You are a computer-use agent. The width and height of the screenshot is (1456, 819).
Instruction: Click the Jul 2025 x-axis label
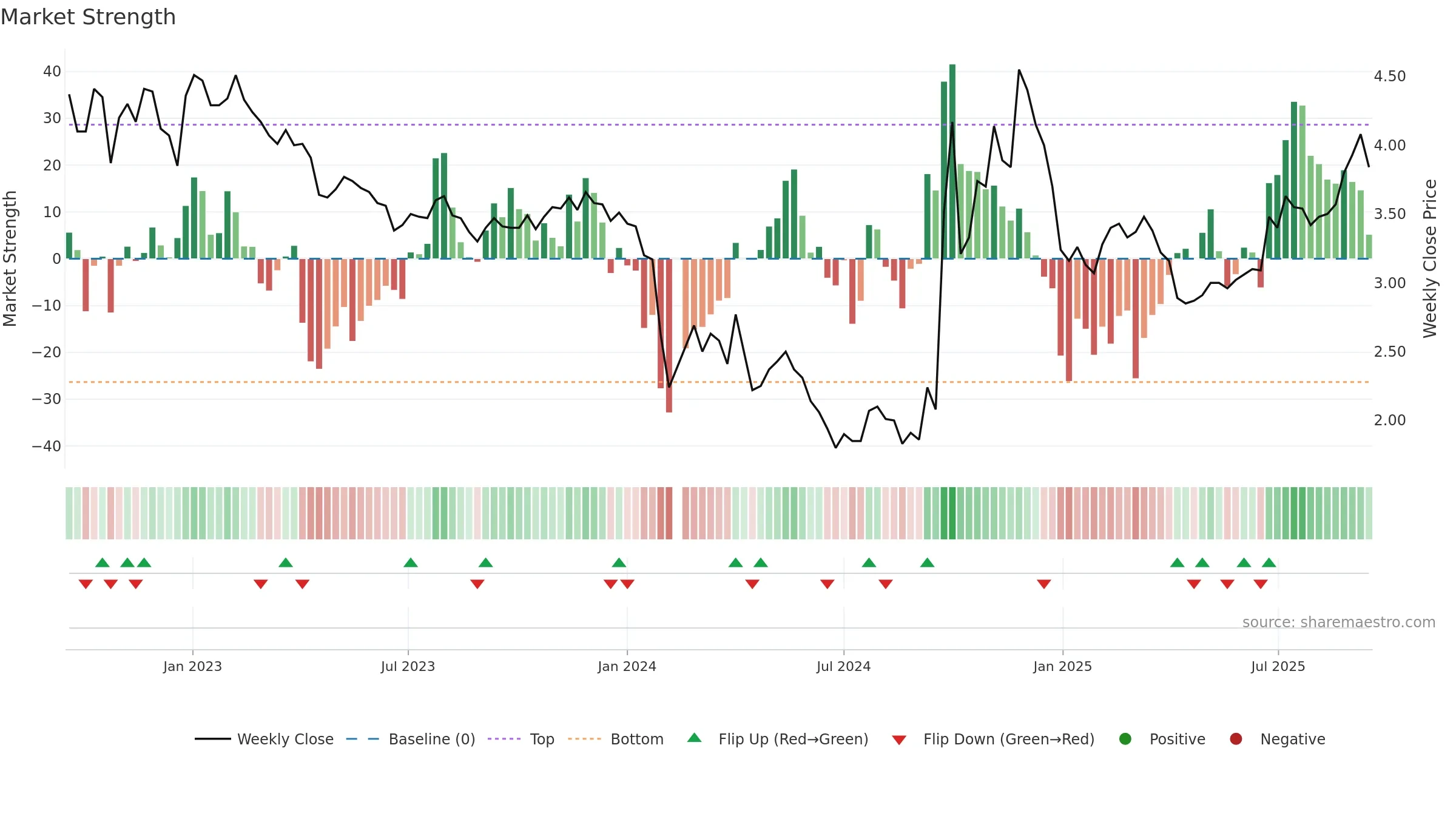[x=1278, y=666]
